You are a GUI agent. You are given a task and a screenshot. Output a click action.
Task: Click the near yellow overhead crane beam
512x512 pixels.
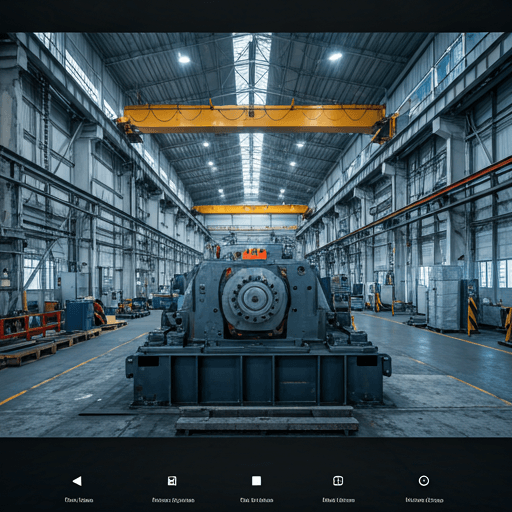(255, 119)
